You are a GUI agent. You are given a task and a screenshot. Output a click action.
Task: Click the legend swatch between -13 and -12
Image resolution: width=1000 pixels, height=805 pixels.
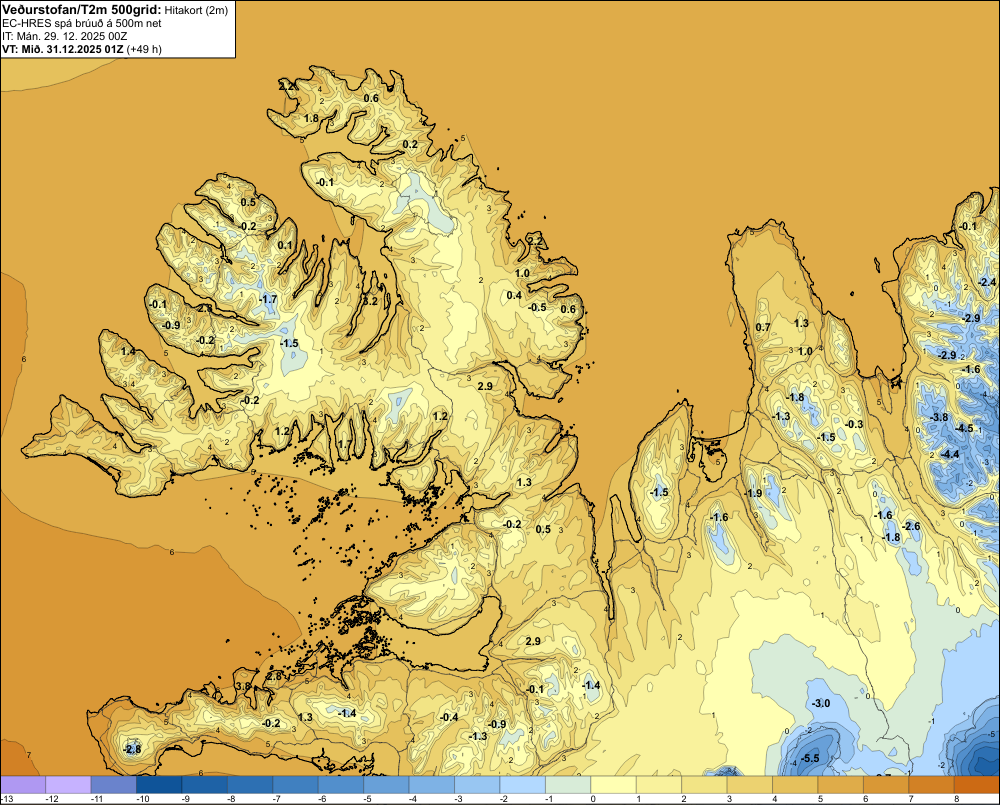[23, 784]
